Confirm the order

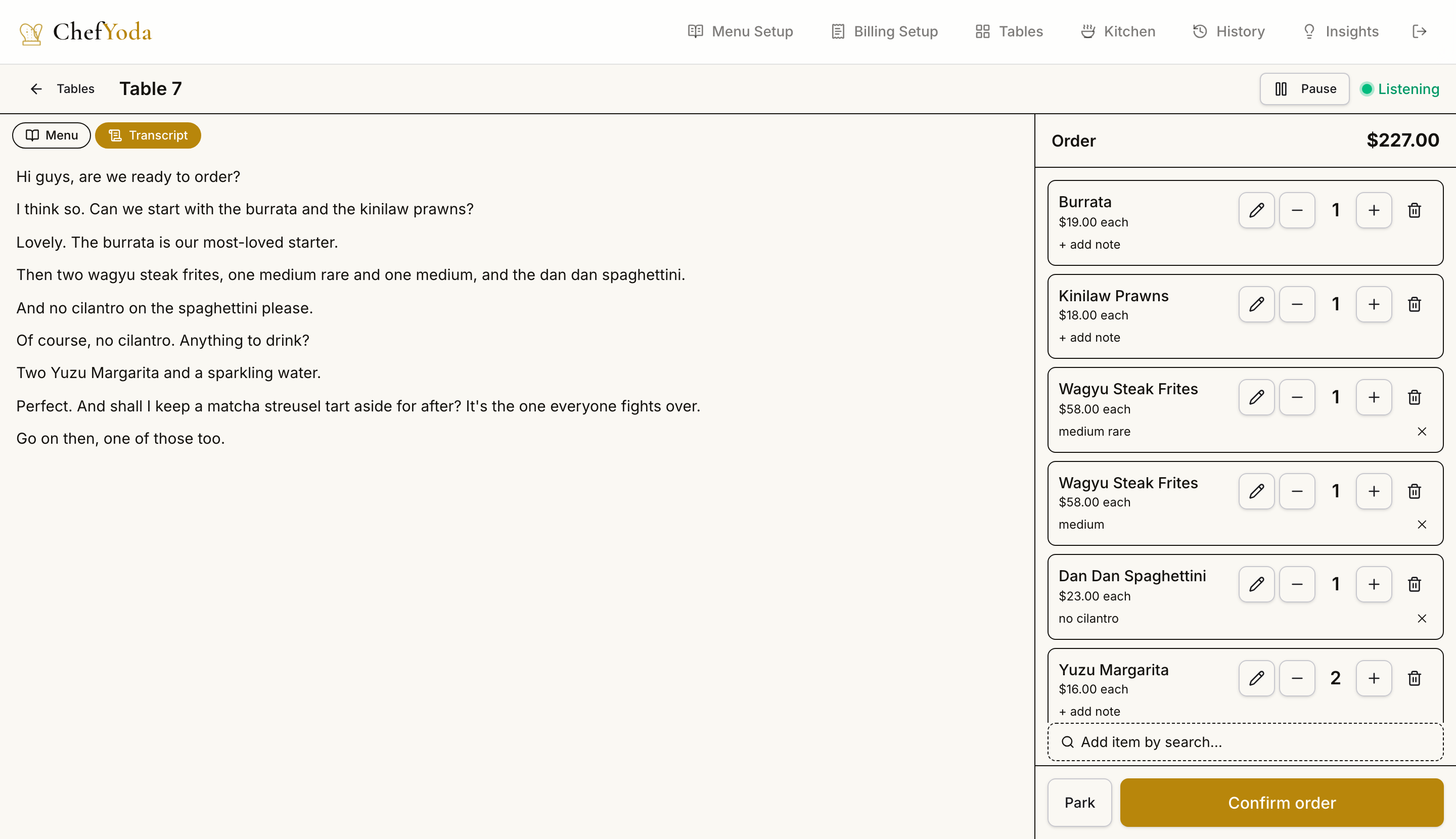click(x=1282, y=803)
